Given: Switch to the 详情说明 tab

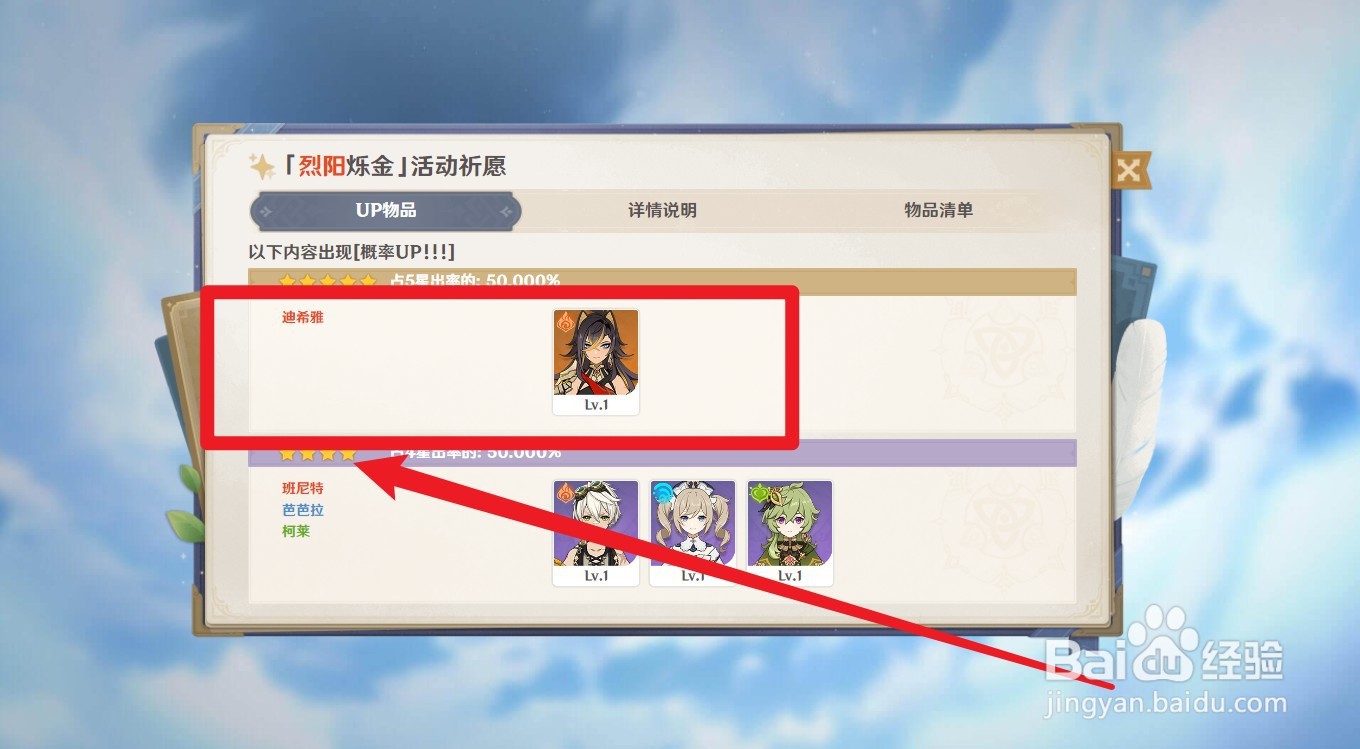Looking at the screenshot, I should tap(662, 211).
